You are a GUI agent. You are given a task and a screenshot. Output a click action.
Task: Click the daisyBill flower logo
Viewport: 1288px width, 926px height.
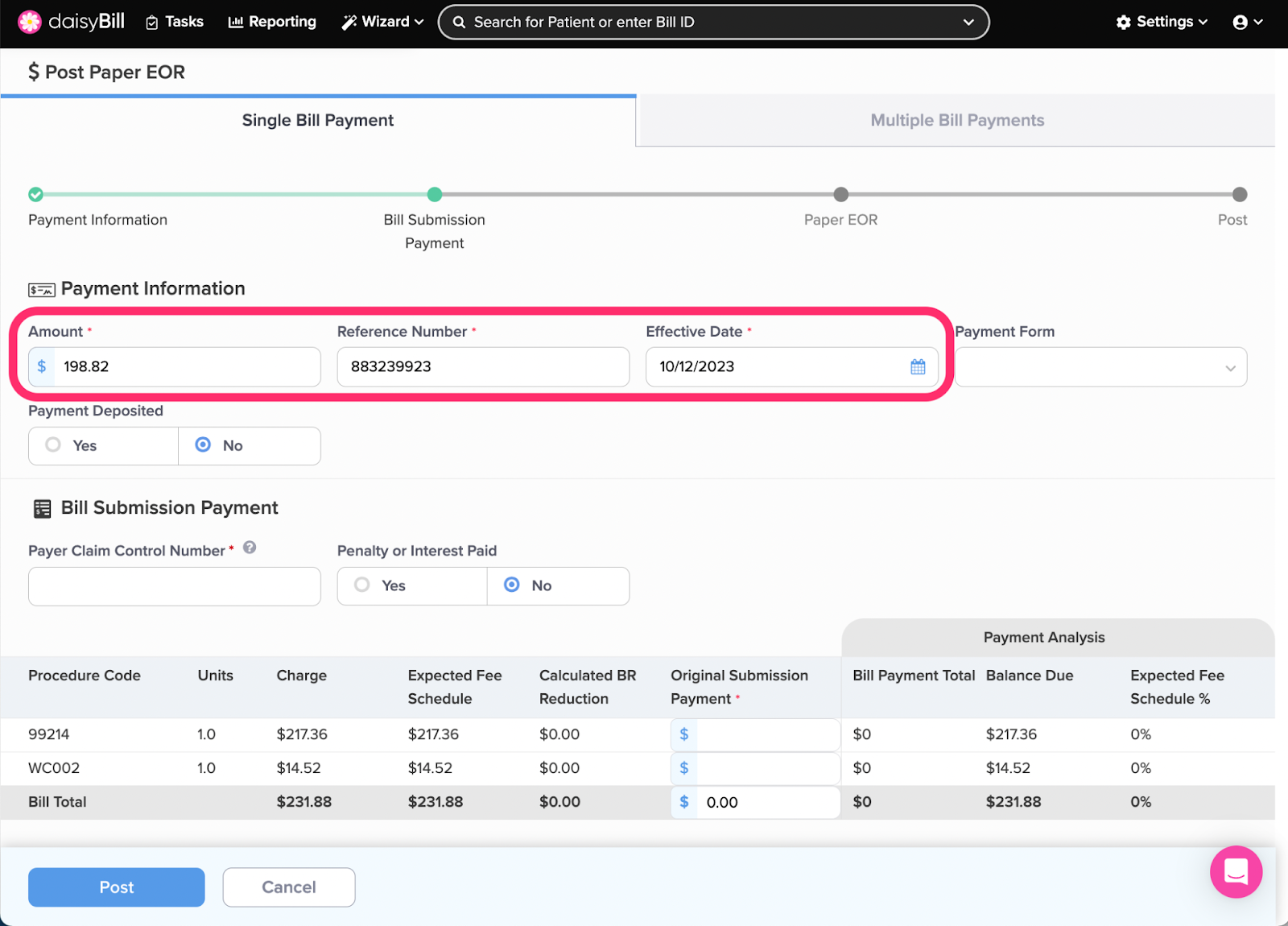tap(30, 22)
